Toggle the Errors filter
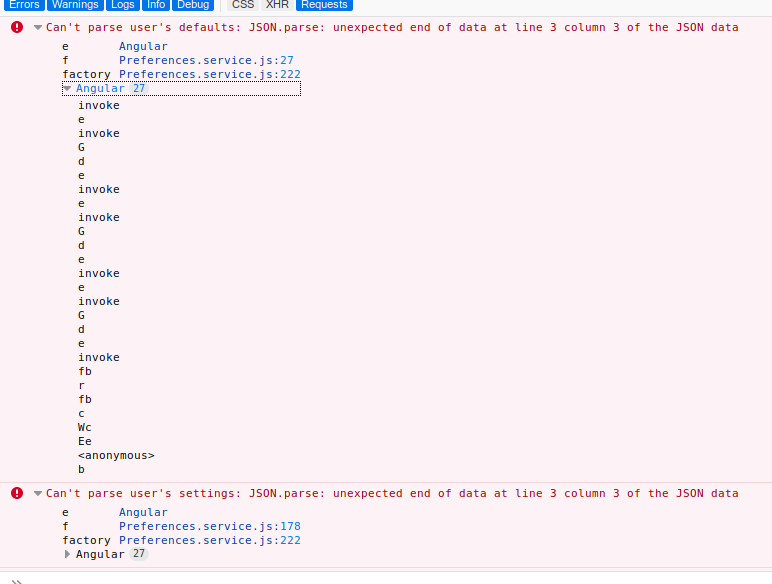Viewport: 772px width, 584px height. tap(24, 5)
